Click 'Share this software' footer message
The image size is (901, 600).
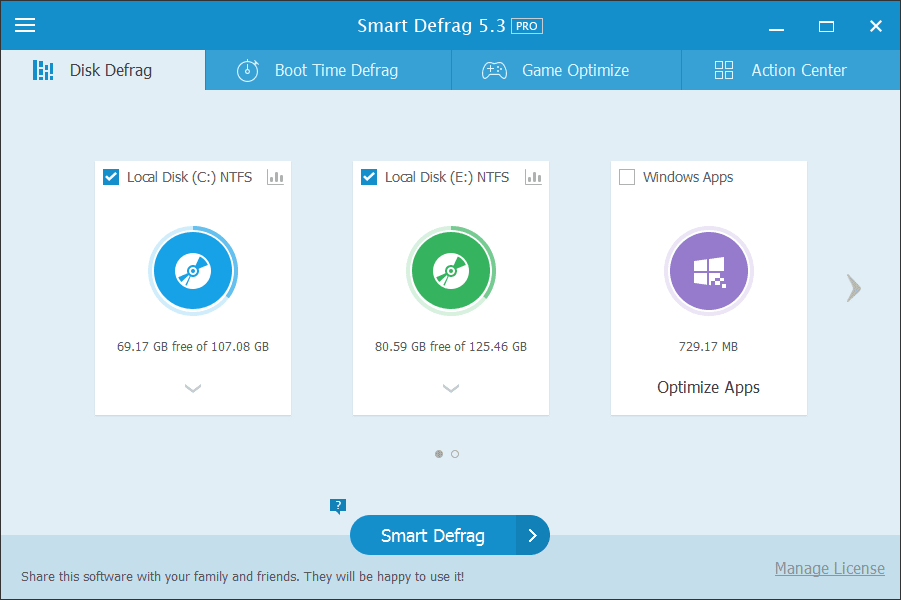point(242,576)
